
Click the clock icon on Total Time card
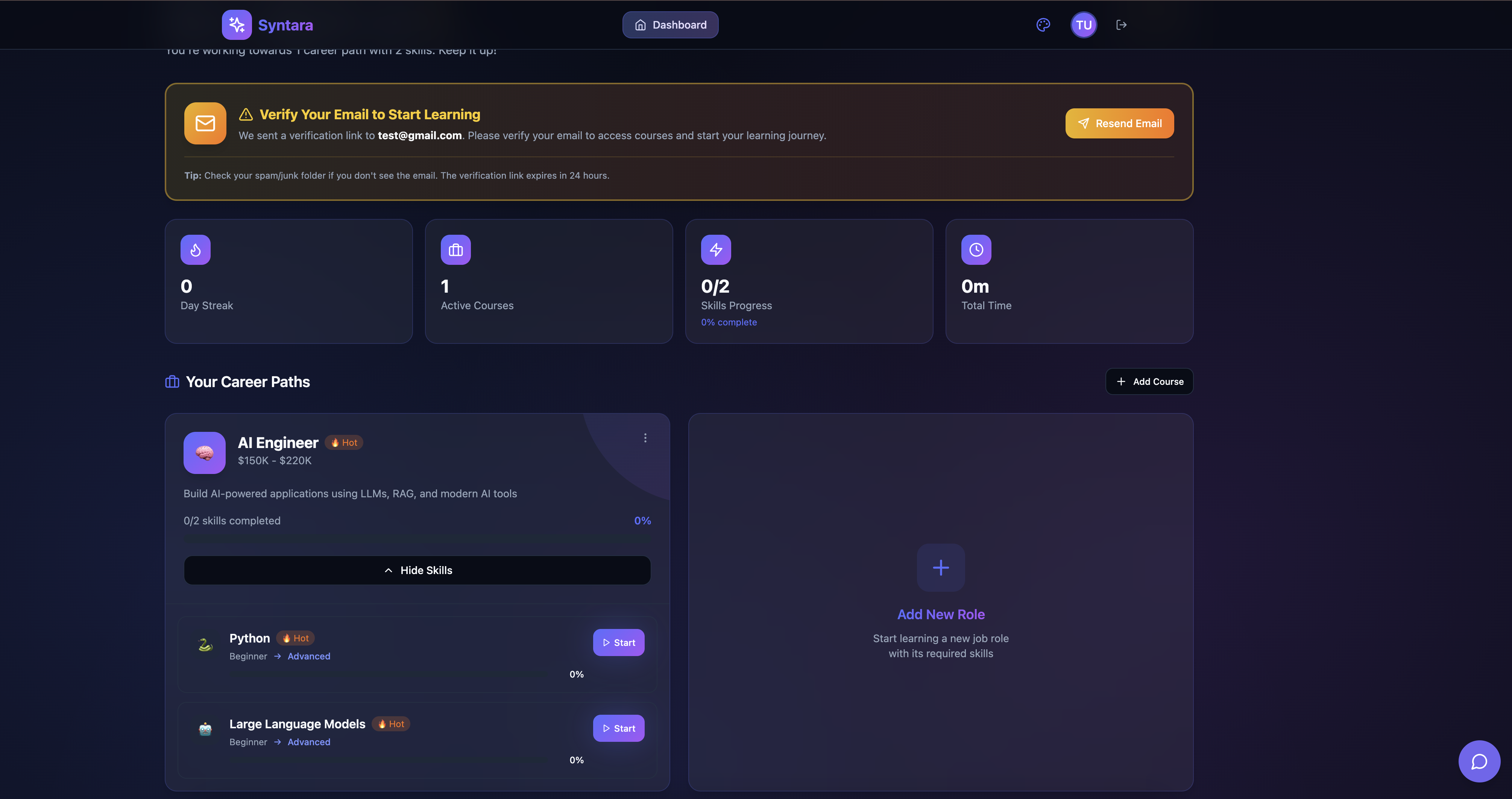coord(976,249)
